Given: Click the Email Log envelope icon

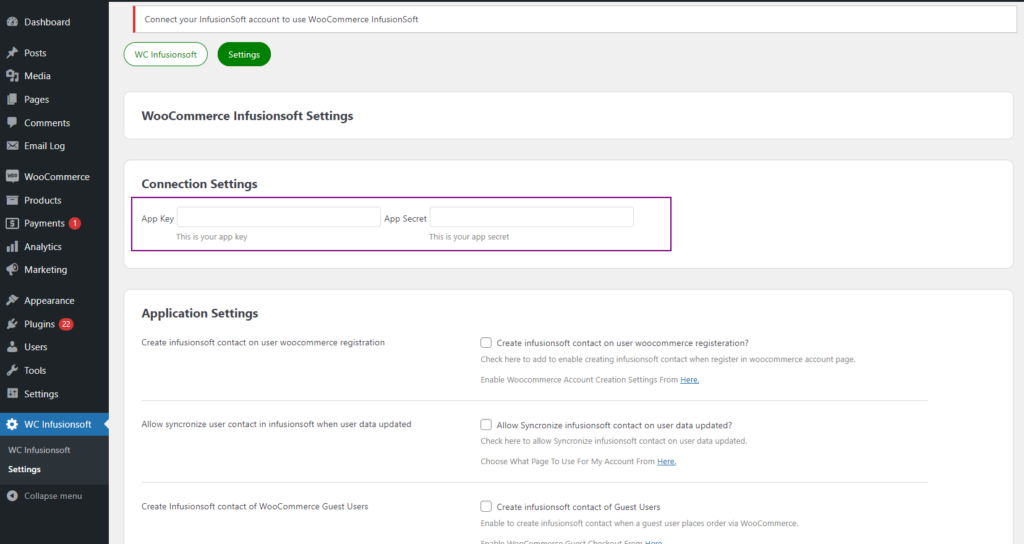Looking at the screenshot, I should click(12, 146).
